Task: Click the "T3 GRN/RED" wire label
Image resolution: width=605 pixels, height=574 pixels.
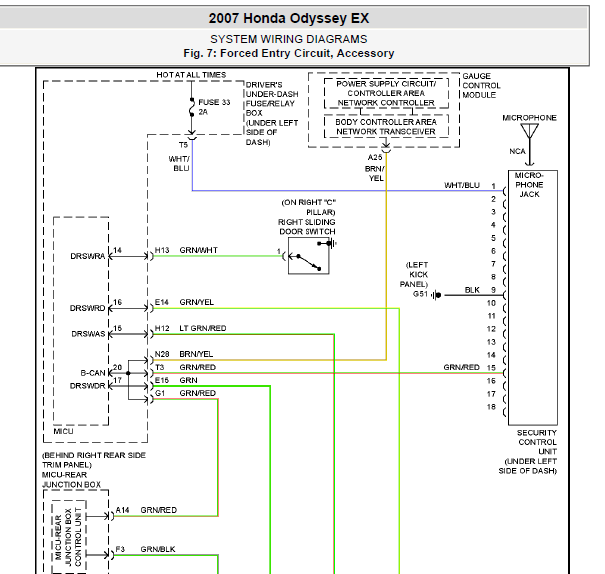Action: pyautogui.click(x=185, y=367)
